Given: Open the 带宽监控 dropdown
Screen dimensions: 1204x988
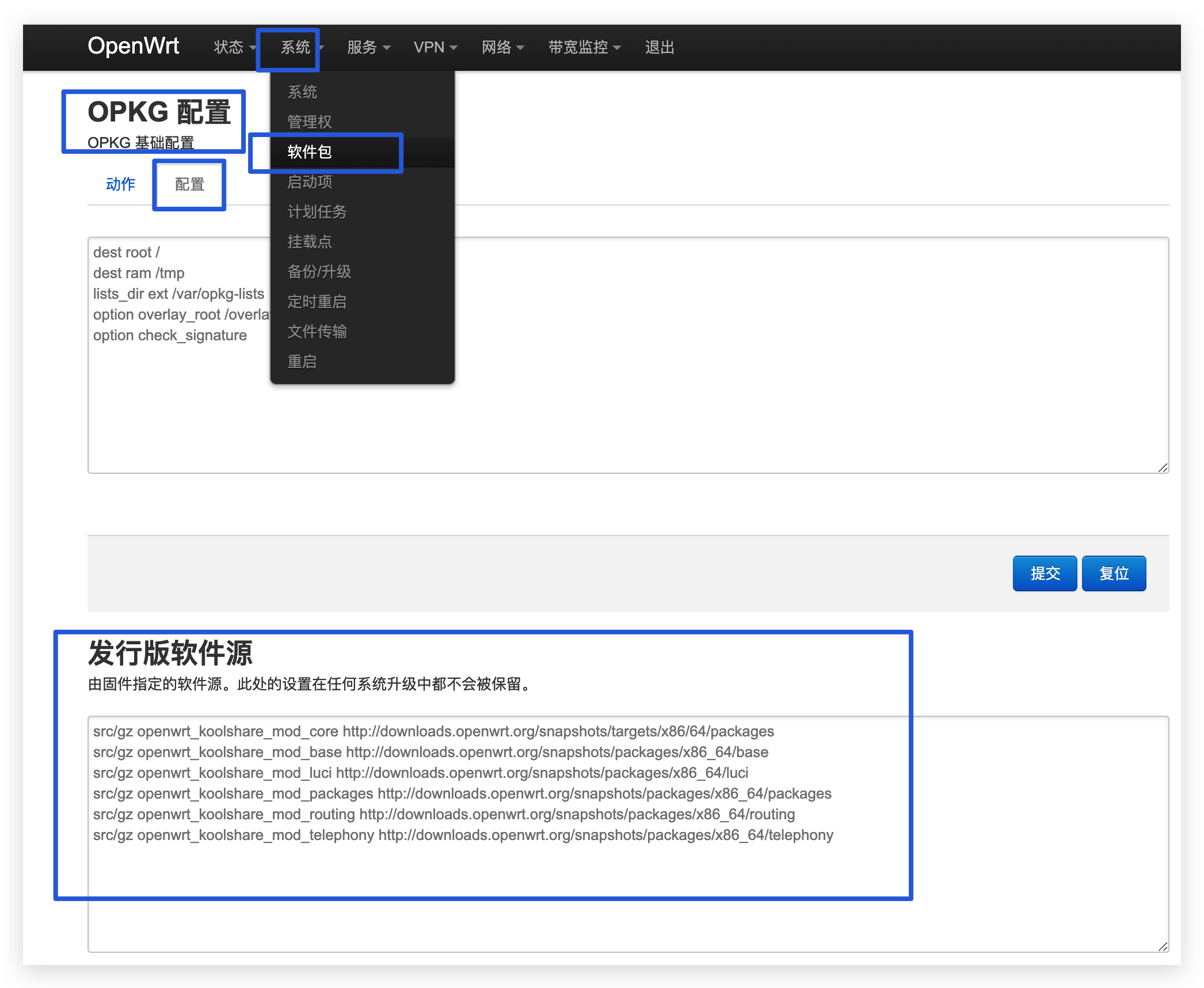Looking at the screenshot, I should point(584,47).
